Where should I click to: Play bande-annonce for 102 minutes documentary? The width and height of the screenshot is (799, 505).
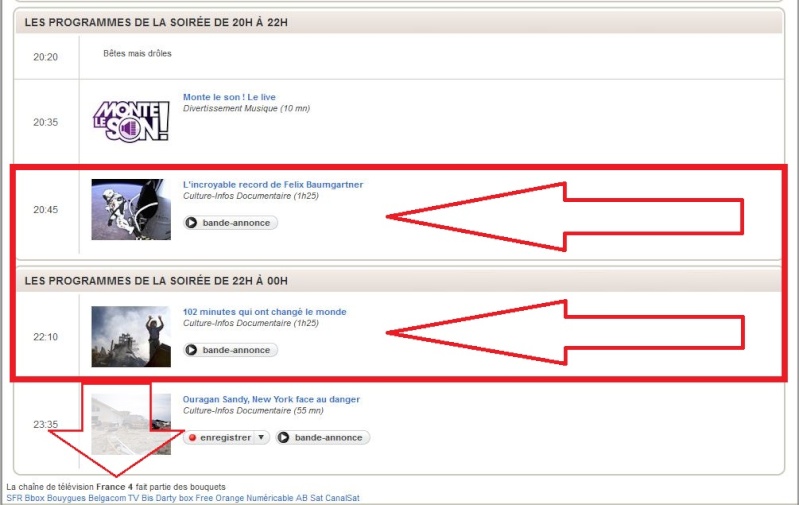click(230, 350)
